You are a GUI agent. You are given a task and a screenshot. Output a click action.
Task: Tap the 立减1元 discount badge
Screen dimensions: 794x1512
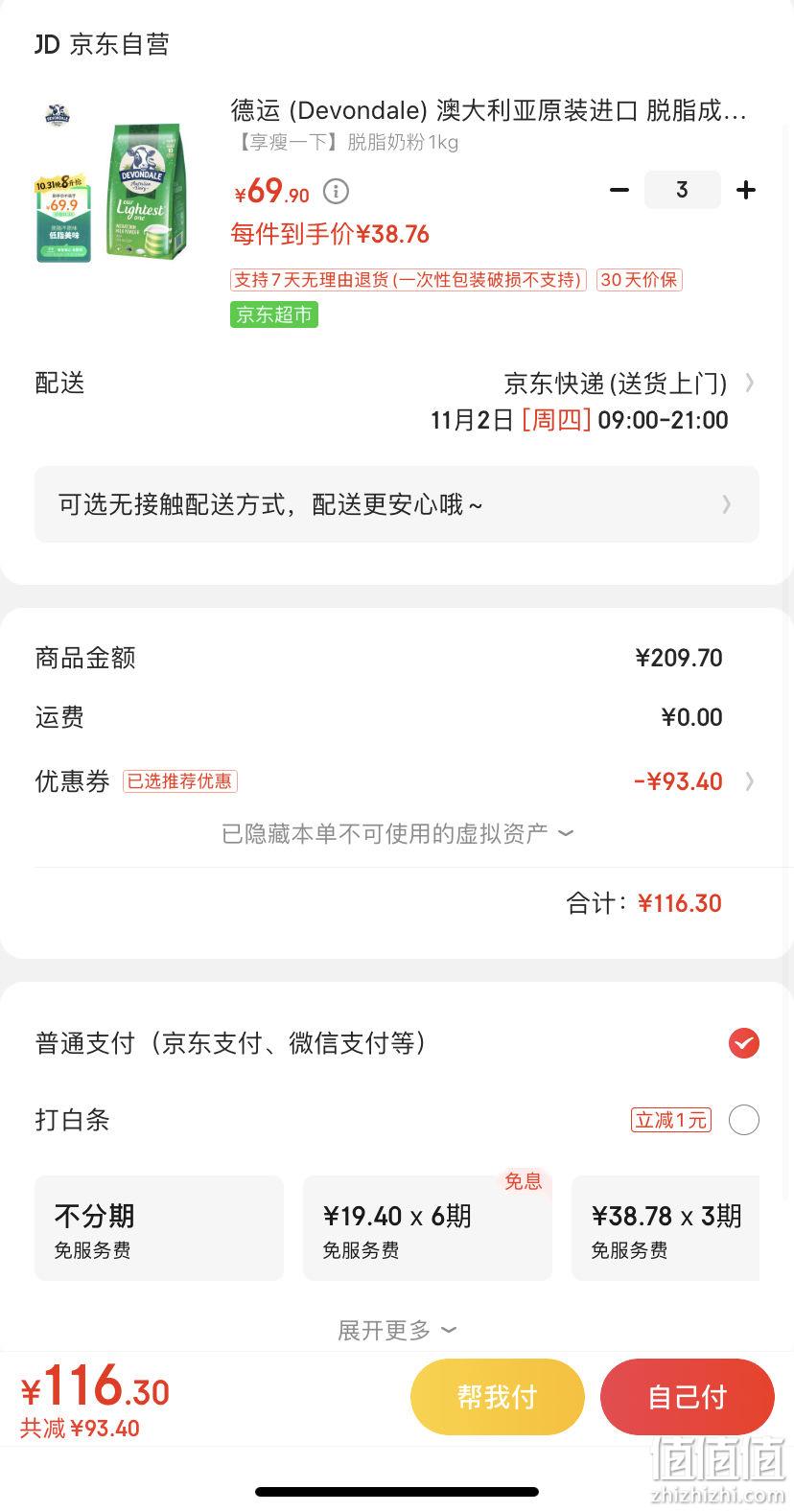click(x=671, y=1120)
